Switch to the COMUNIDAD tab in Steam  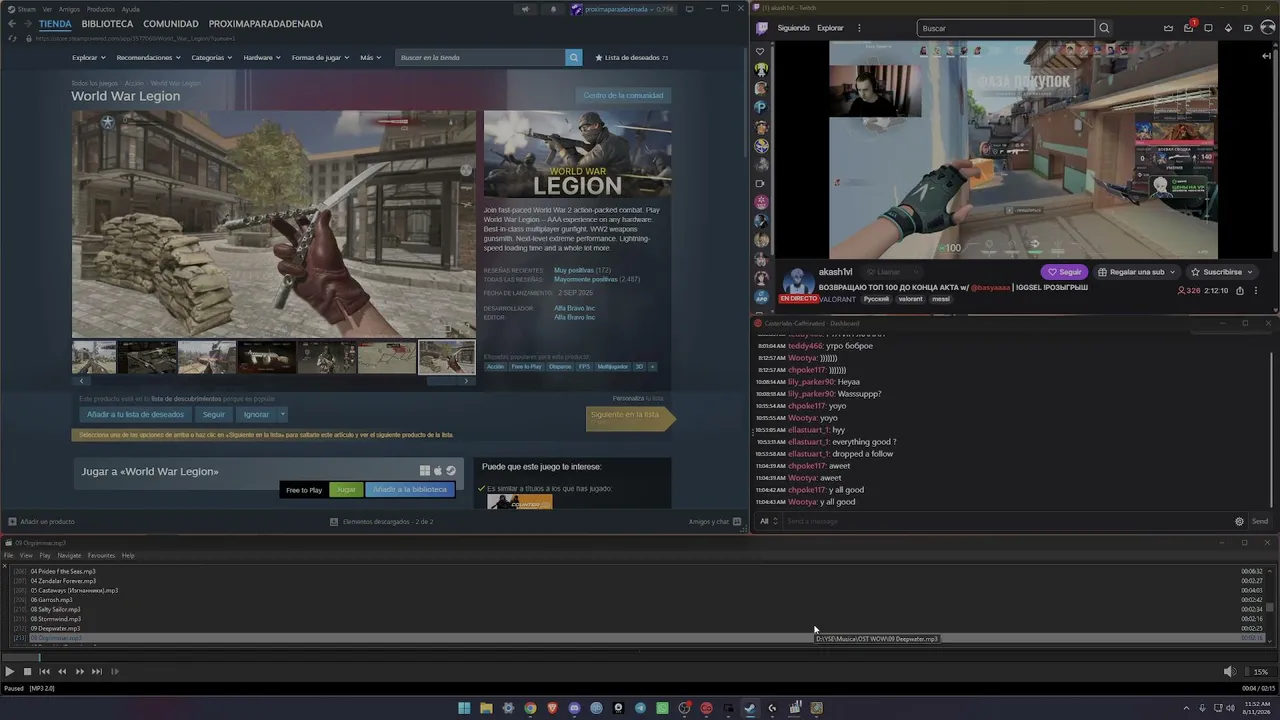171,24
